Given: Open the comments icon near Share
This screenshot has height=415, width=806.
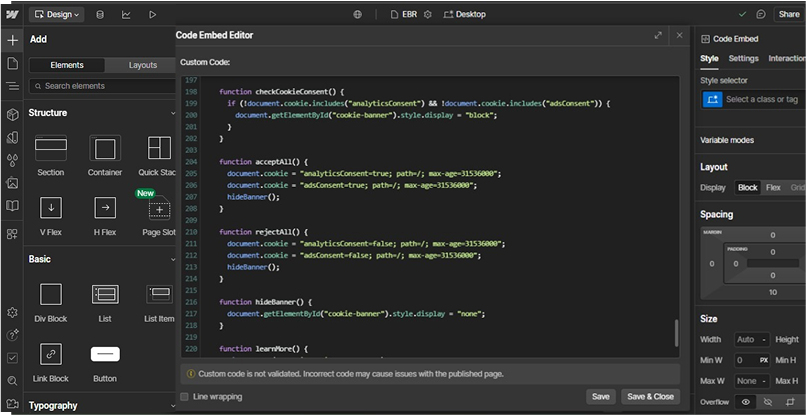Looking at the screenshot, I should click(x=761, y=15).
